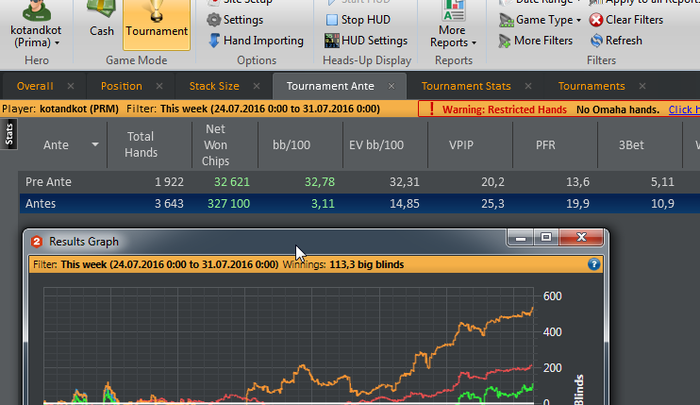
Task: Open the More Reports dropdown
Action: click(x=453, y=25)
